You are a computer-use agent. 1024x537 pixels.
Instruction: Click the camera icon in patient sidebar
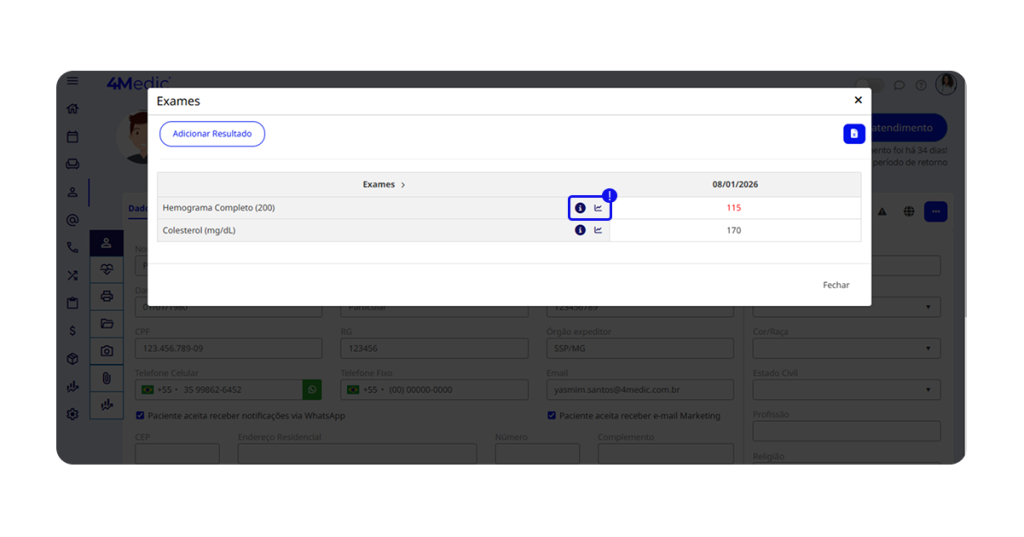(107, 351)
